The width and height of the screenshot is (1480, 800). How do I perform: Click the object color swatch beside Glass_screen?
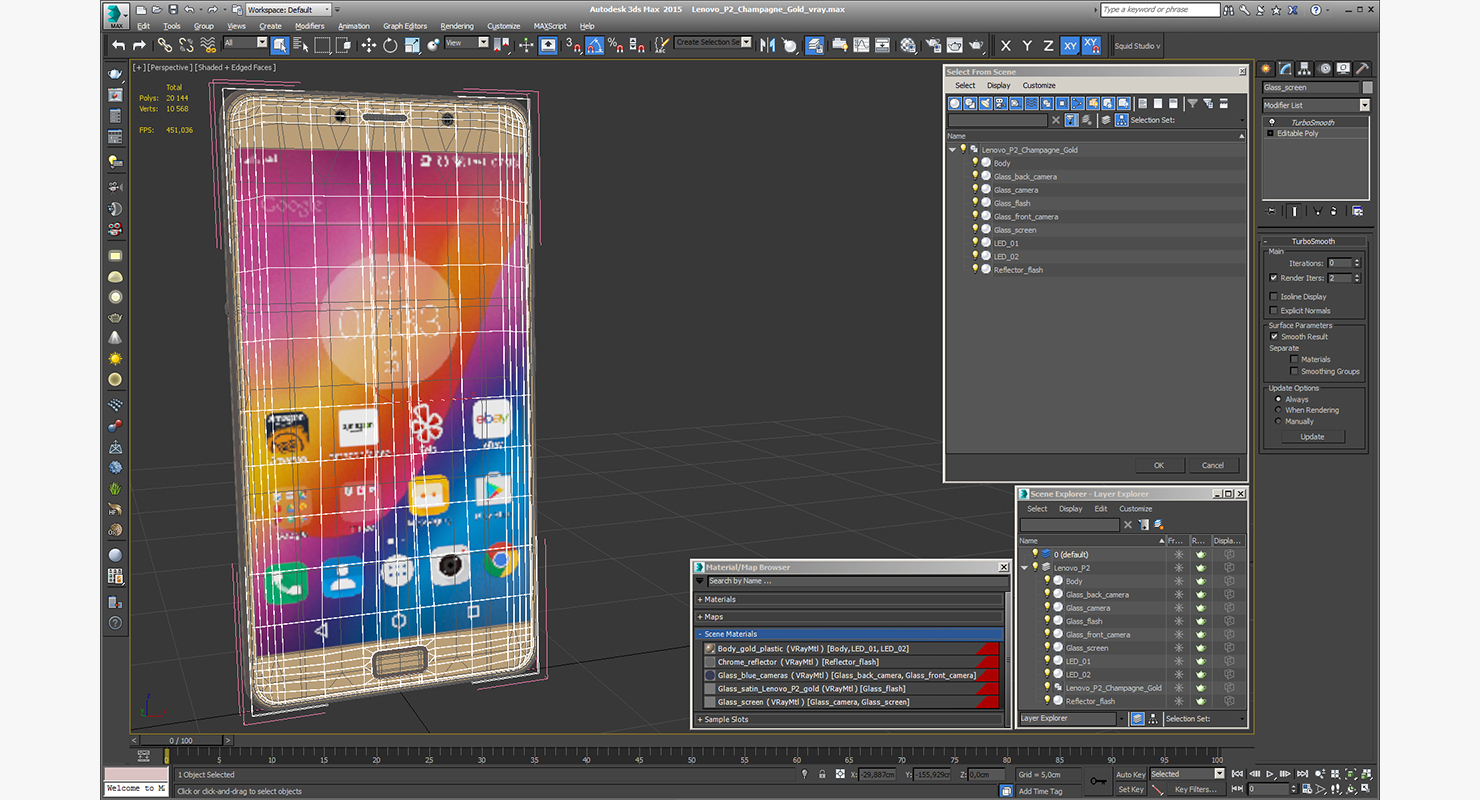pyautogui.click(x=1367, y=87)
